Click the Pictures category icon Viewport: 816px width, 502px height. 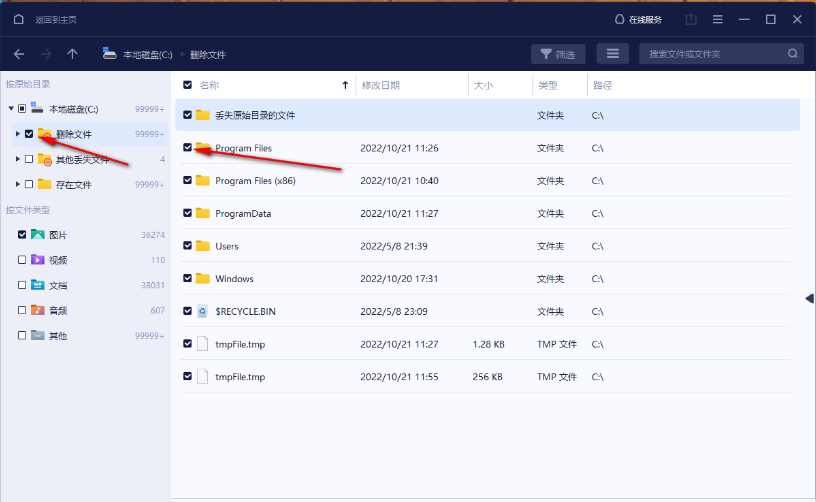[37, 235]
